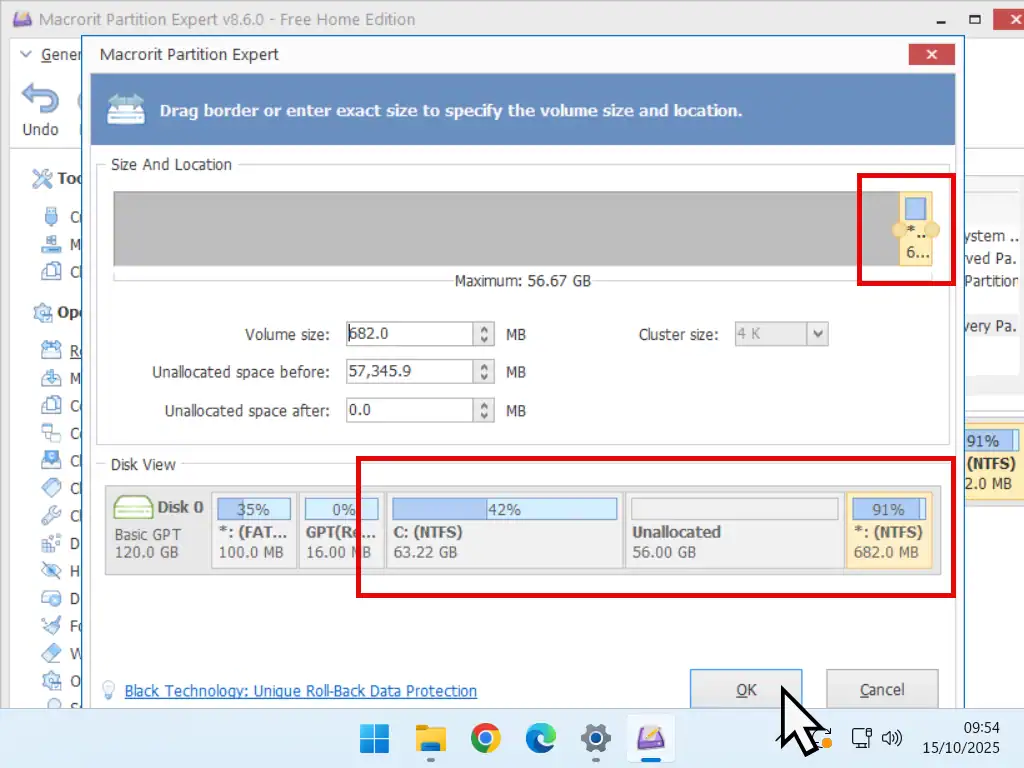Click the format brush icon in the sidebar
The height and width of the screenshot is (768, 1024).
[x=51, y=625]
